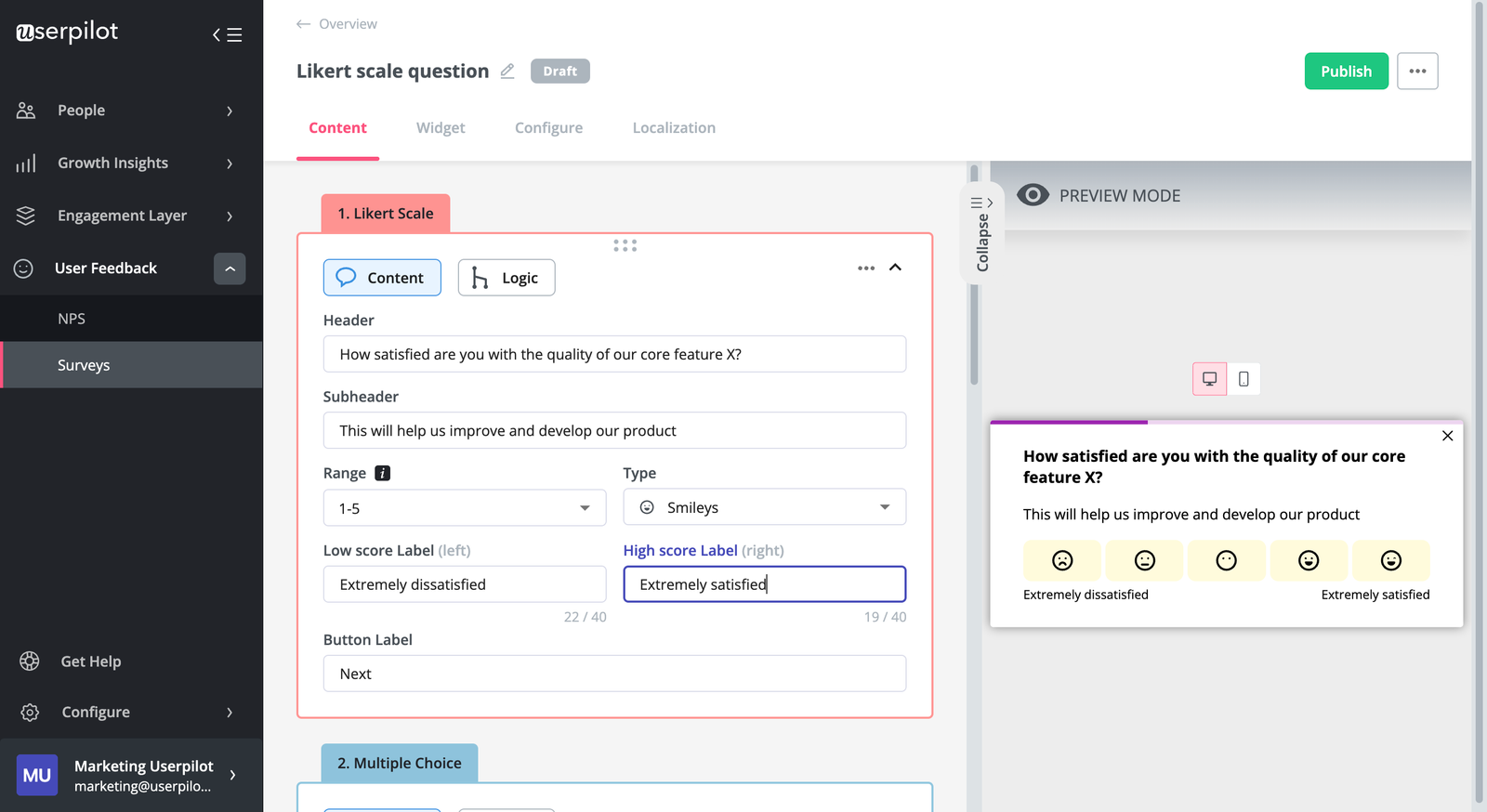This screenshot has width=1487, height=812.
Task: Open Surveys in the sidebar
Action: tap(131, 365)
